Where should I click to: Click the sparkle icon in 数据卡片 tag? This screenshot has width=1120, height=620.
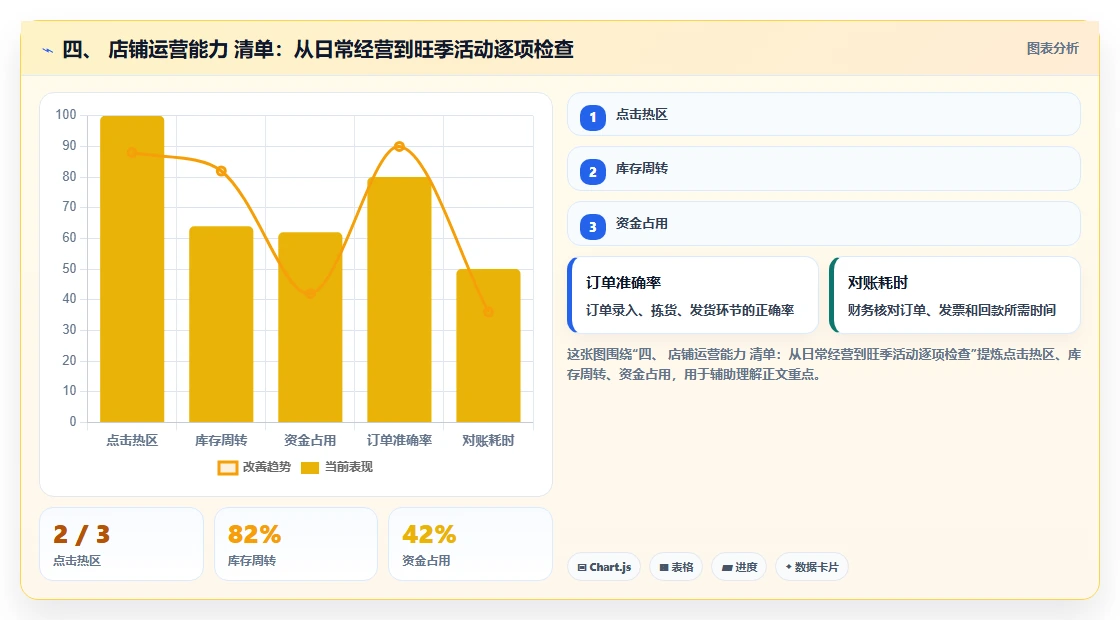(x=789, y=566)
